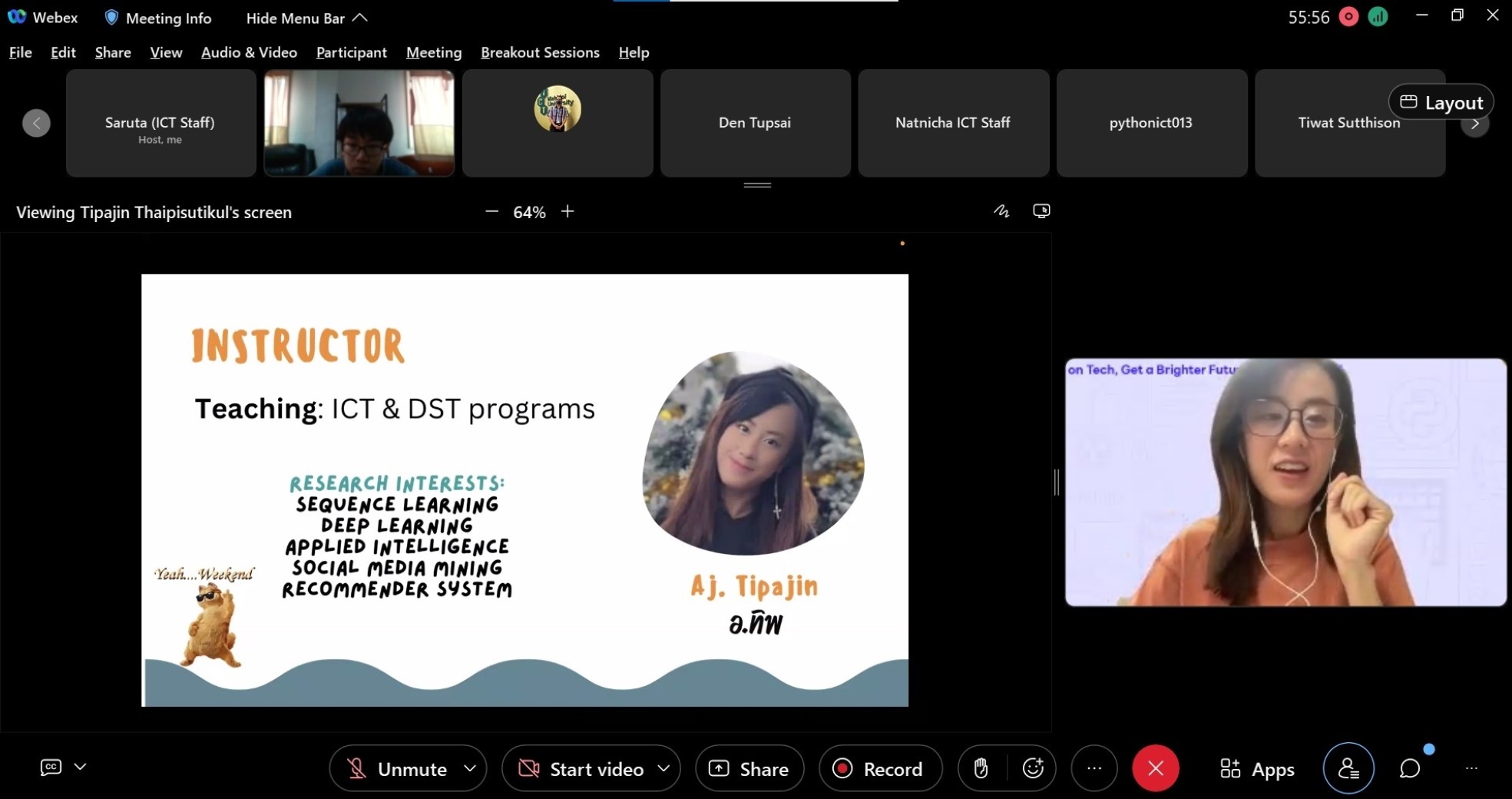Expand audio options arrow beside Unmute
Viewport: 1512px width, 799px height.
pyautogui.click(x=470, y=768)
